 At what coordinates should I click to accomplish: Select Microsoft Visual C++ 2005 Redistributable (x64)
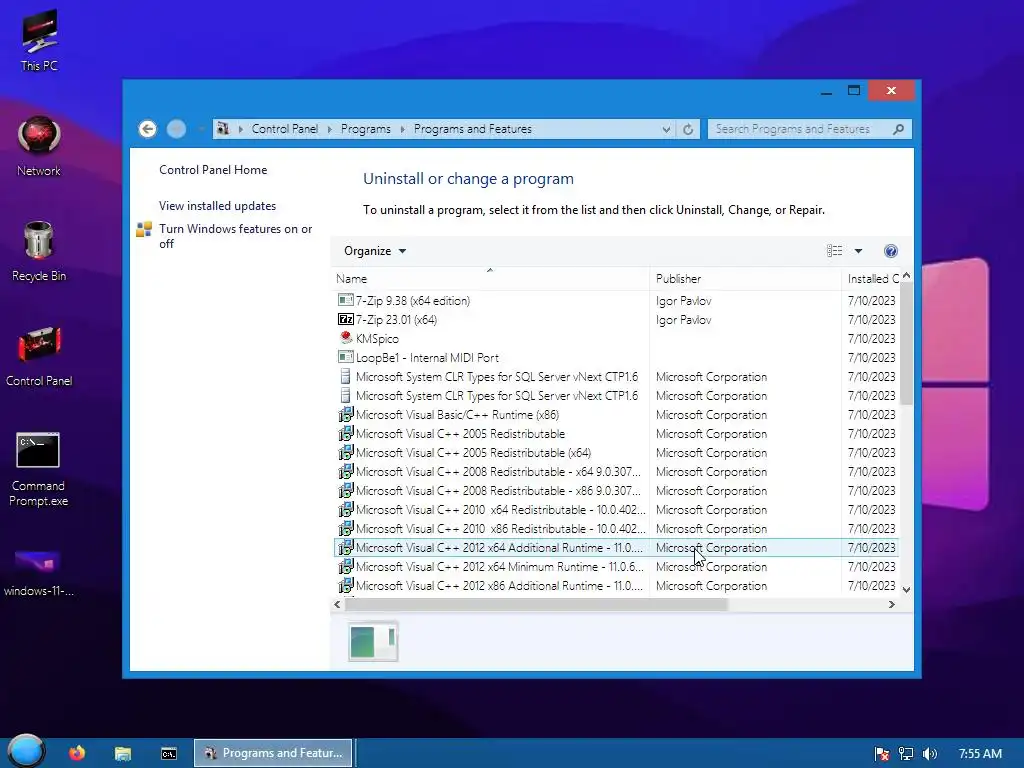tap(616, 453)
